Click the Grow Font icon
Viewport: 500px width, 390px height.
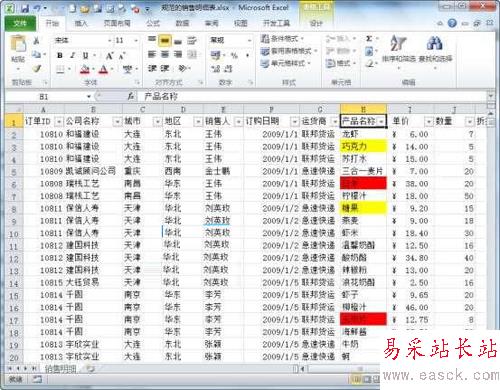click(109, 56)
